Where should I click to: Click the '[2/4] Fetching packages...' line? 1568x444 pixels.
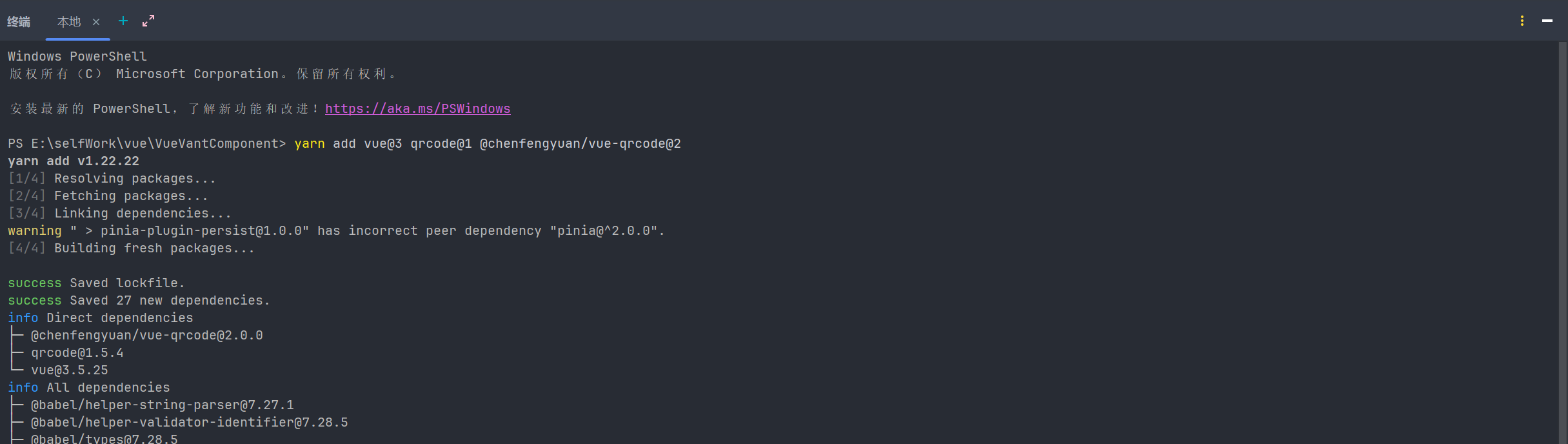point(108,196)
